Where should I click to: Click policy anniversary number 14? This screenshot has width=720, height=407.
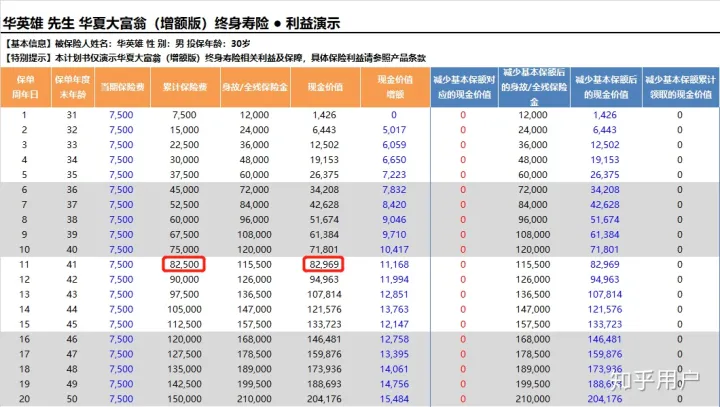(24, 310)
